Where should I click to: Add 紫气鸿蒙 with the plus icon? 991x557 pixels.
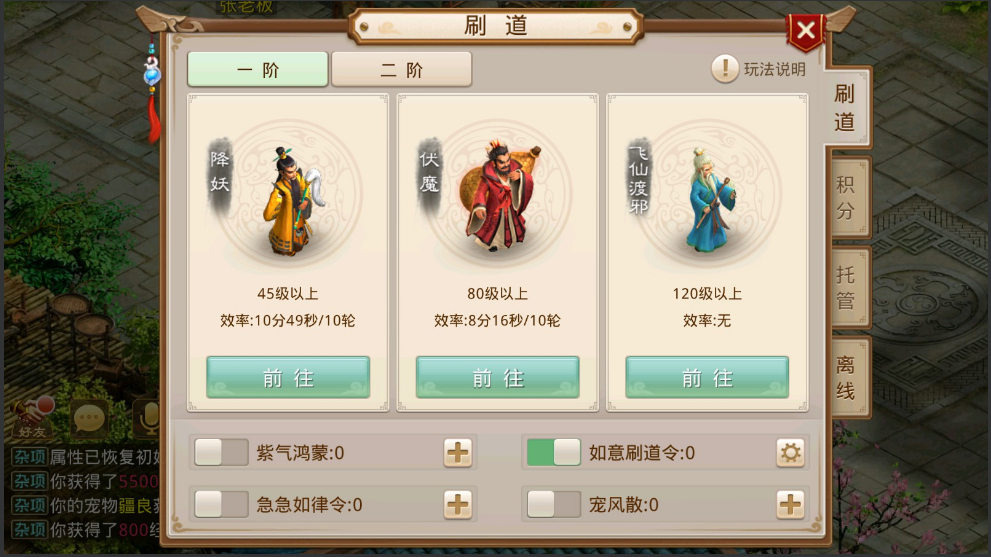(458, 453)
